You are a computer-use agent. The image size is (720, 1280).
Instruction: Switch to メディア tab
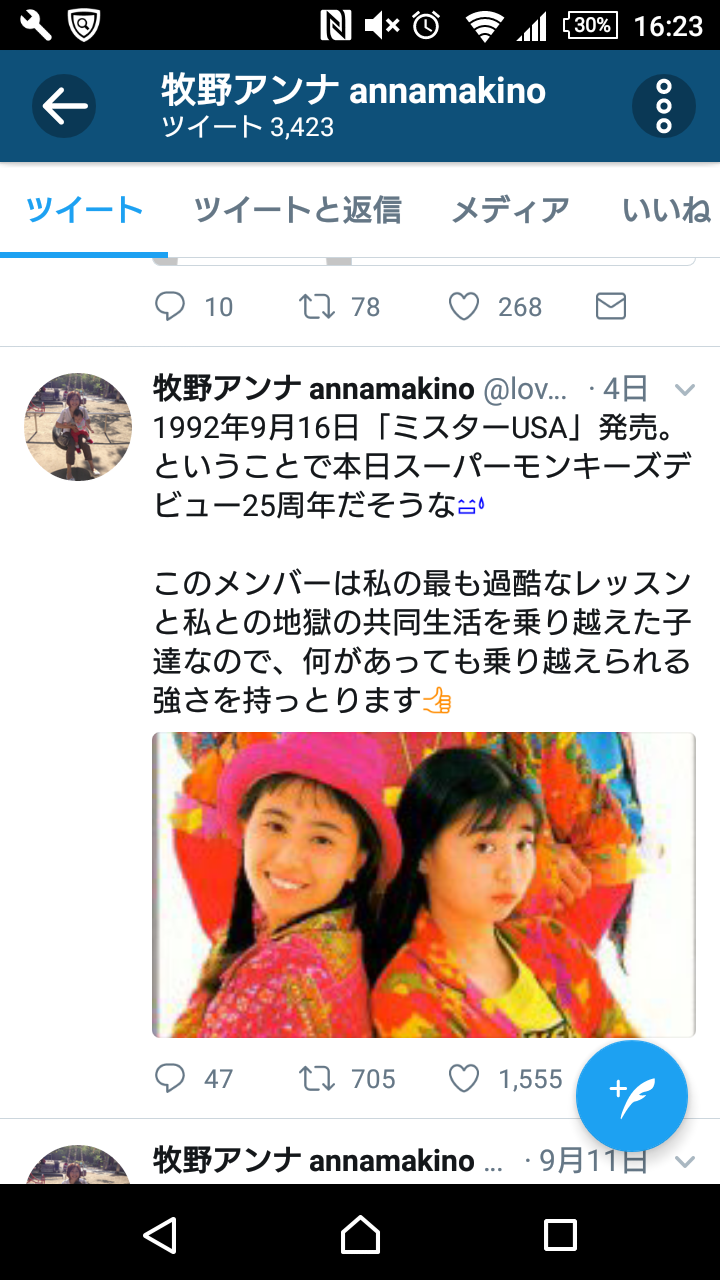[x=511, y=210]
